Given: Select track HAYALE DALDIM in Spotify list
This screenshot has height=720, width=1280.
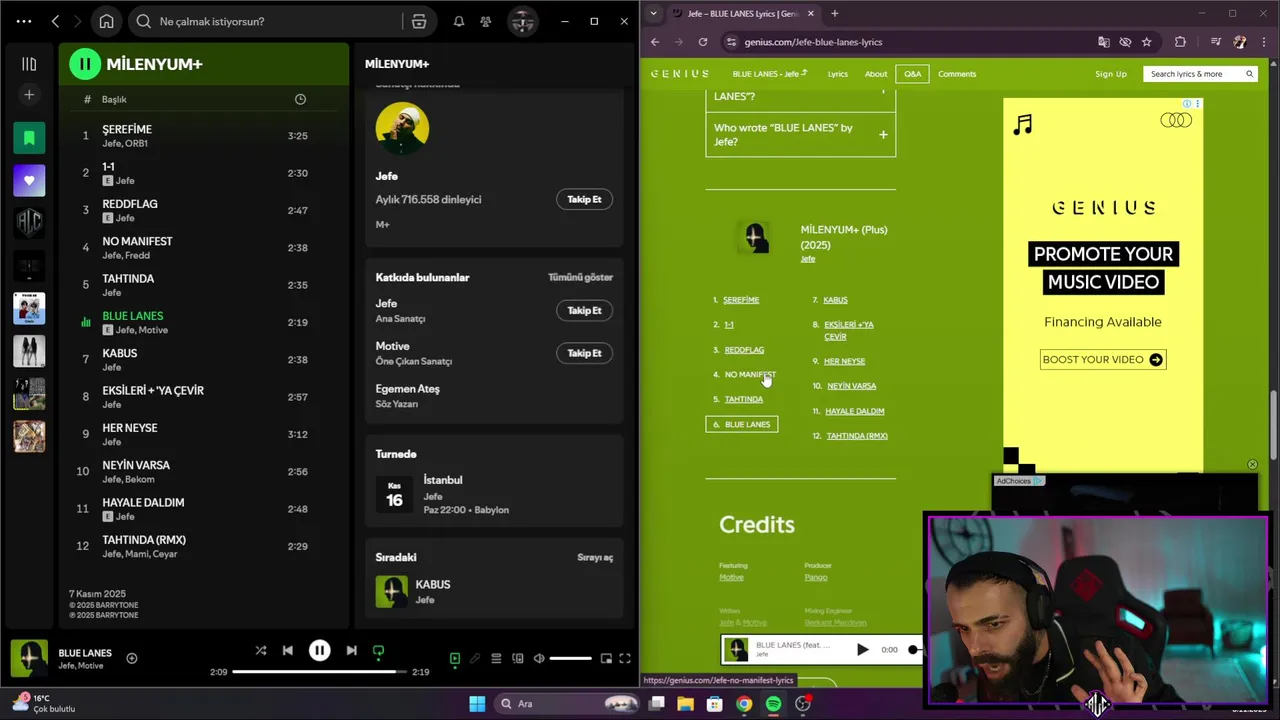Looking at the screenshot, I should (143, 502).
